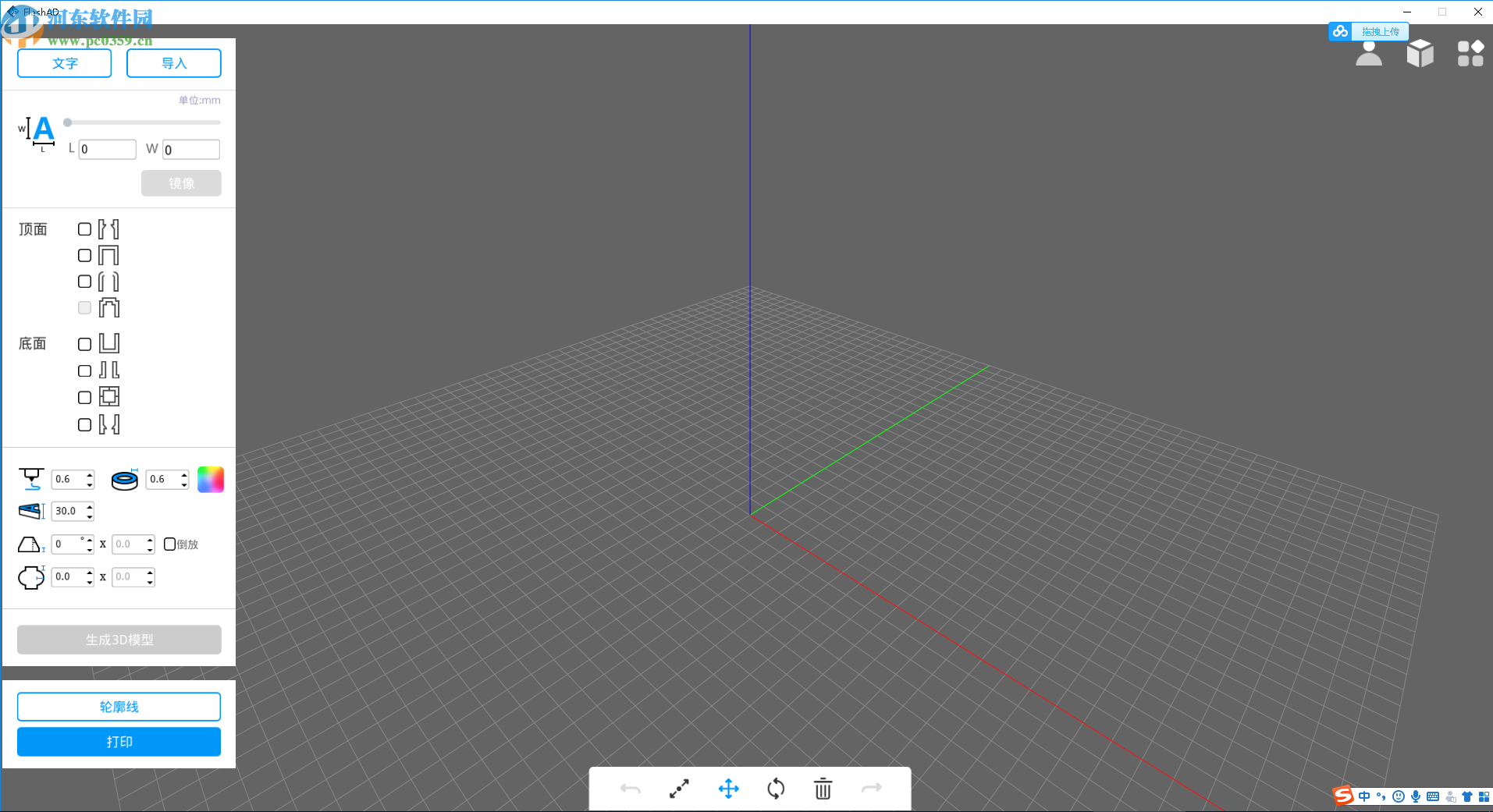Click the delete trash icon bottom toolbar
1493x812 pixels.
click(823, 789)
